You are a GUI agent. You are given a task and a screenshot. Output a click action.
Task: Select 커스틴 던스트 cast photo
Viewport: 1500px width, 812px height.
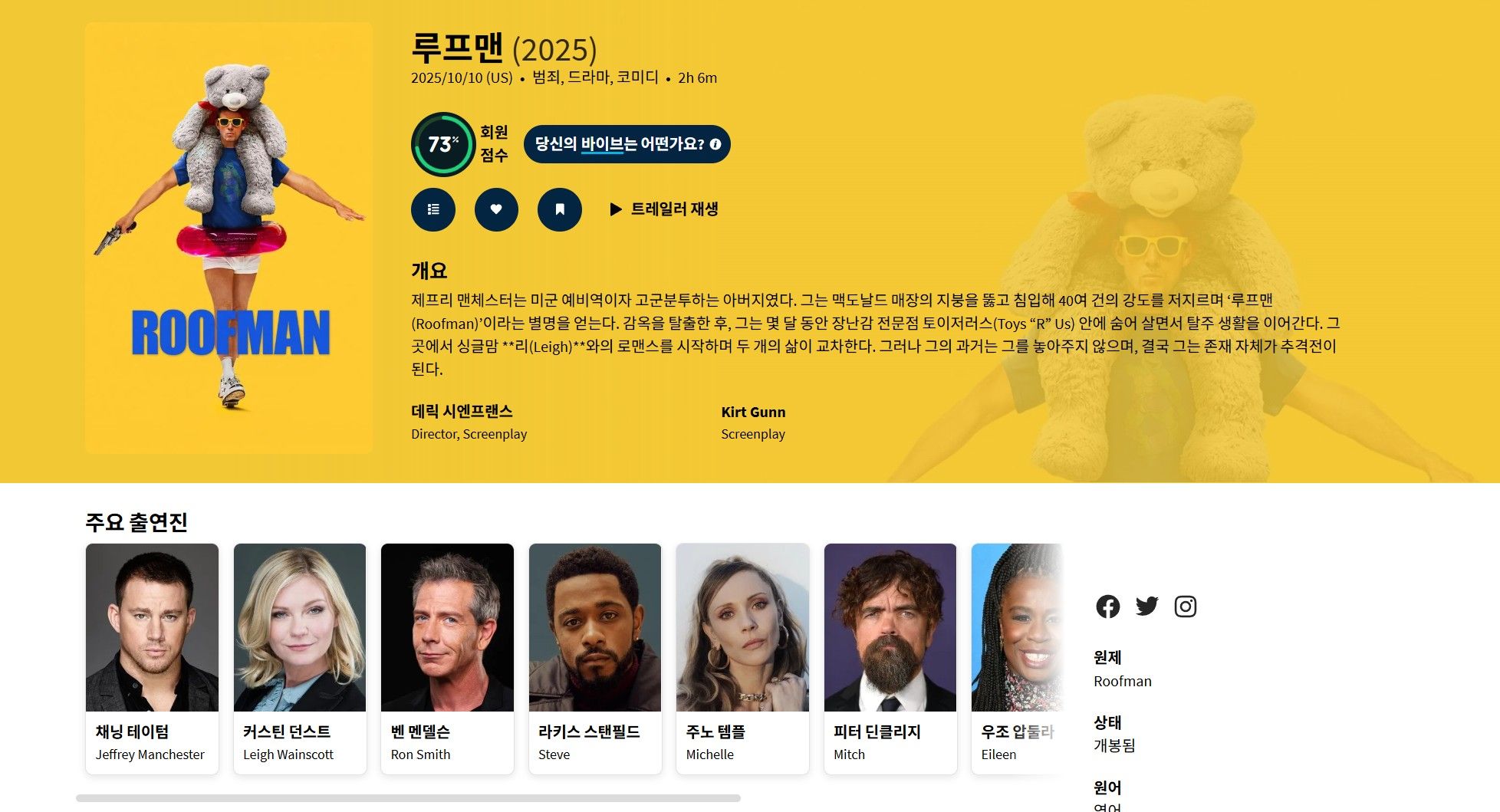[300, 627]
